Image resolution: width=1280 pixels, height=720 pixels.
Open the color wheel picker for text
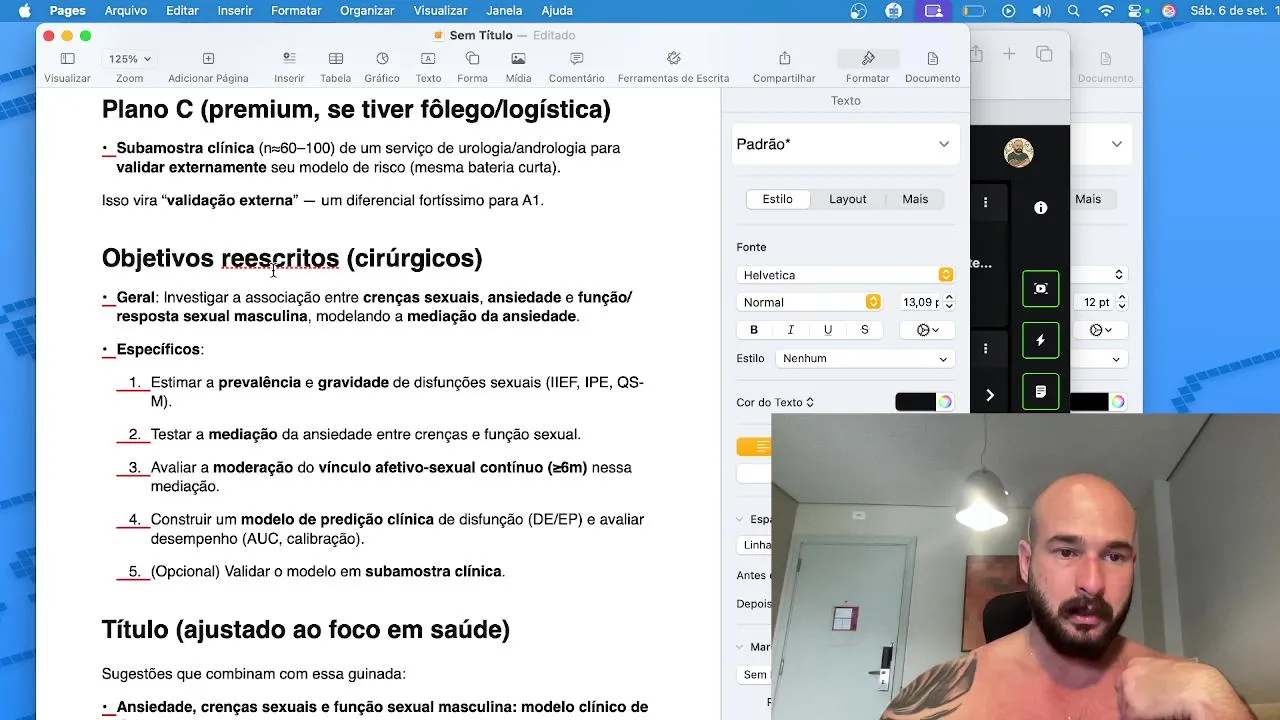pos(945,402)
